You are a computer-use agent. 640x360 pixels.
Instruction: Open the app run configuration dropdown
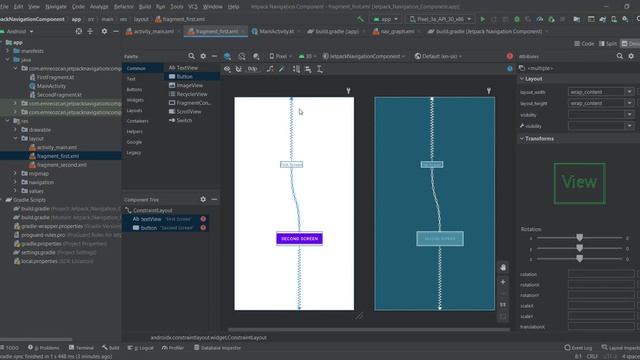point(386,19)
